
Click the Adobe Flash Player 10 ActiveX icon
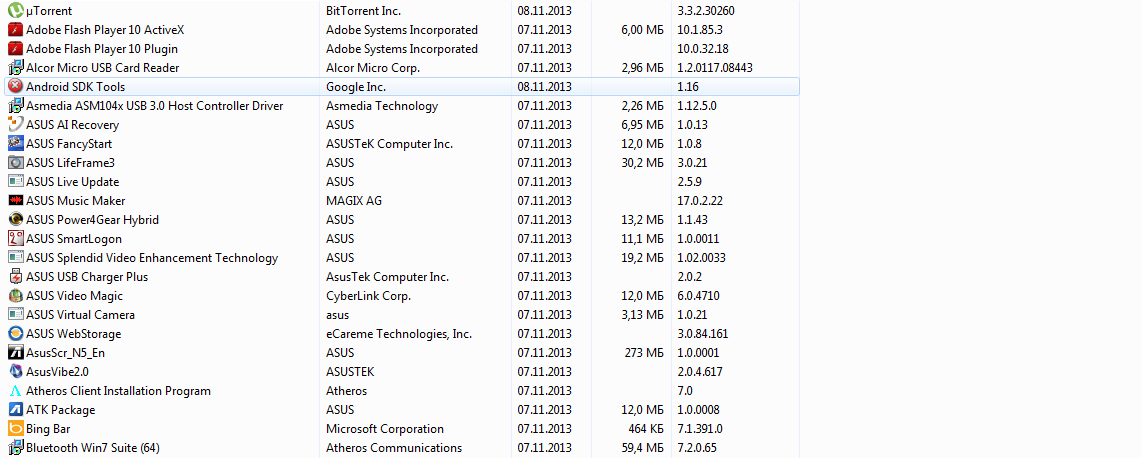click(15, 30)
